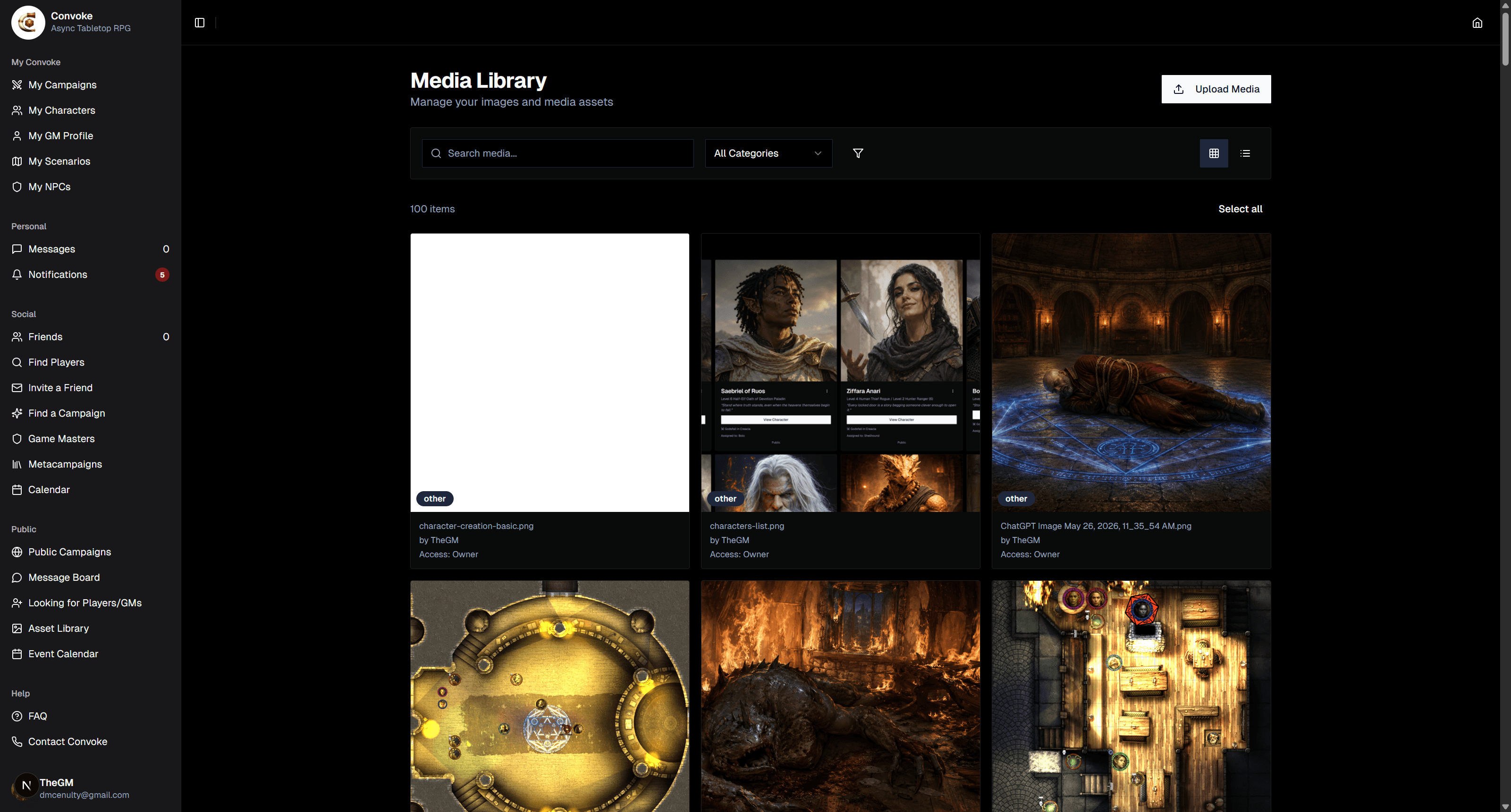
Task: Open the burning hall with dead beast thumbnail
Action: click(840, 696)
